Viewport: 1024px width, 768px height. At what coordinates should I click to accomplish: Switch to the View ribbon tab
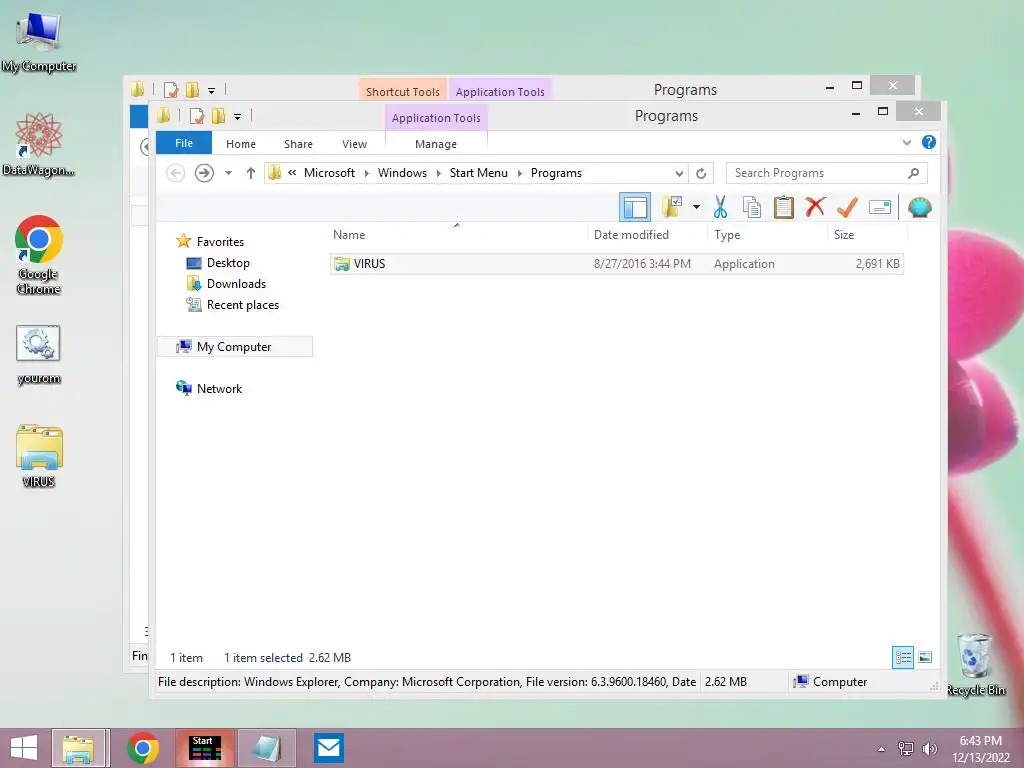click(355, 144)
